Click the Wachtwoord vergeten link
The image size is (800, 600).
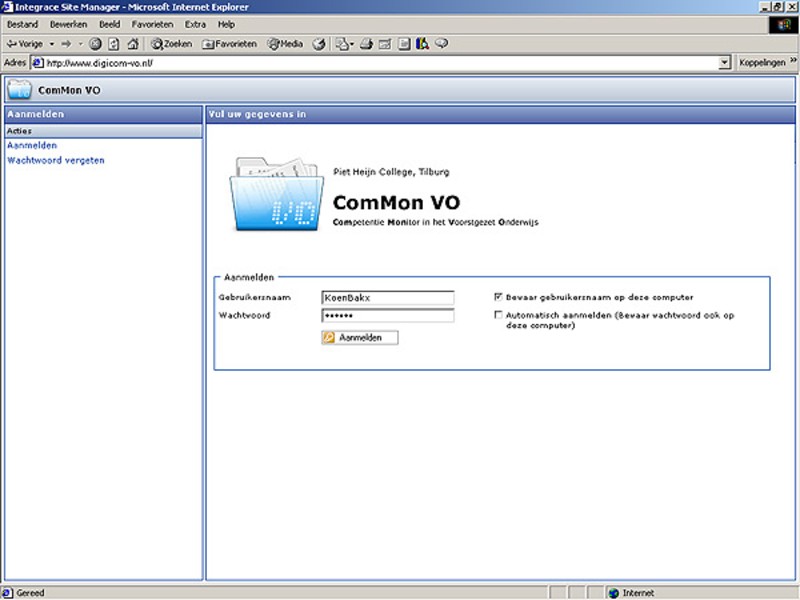(x=56, y=160)
